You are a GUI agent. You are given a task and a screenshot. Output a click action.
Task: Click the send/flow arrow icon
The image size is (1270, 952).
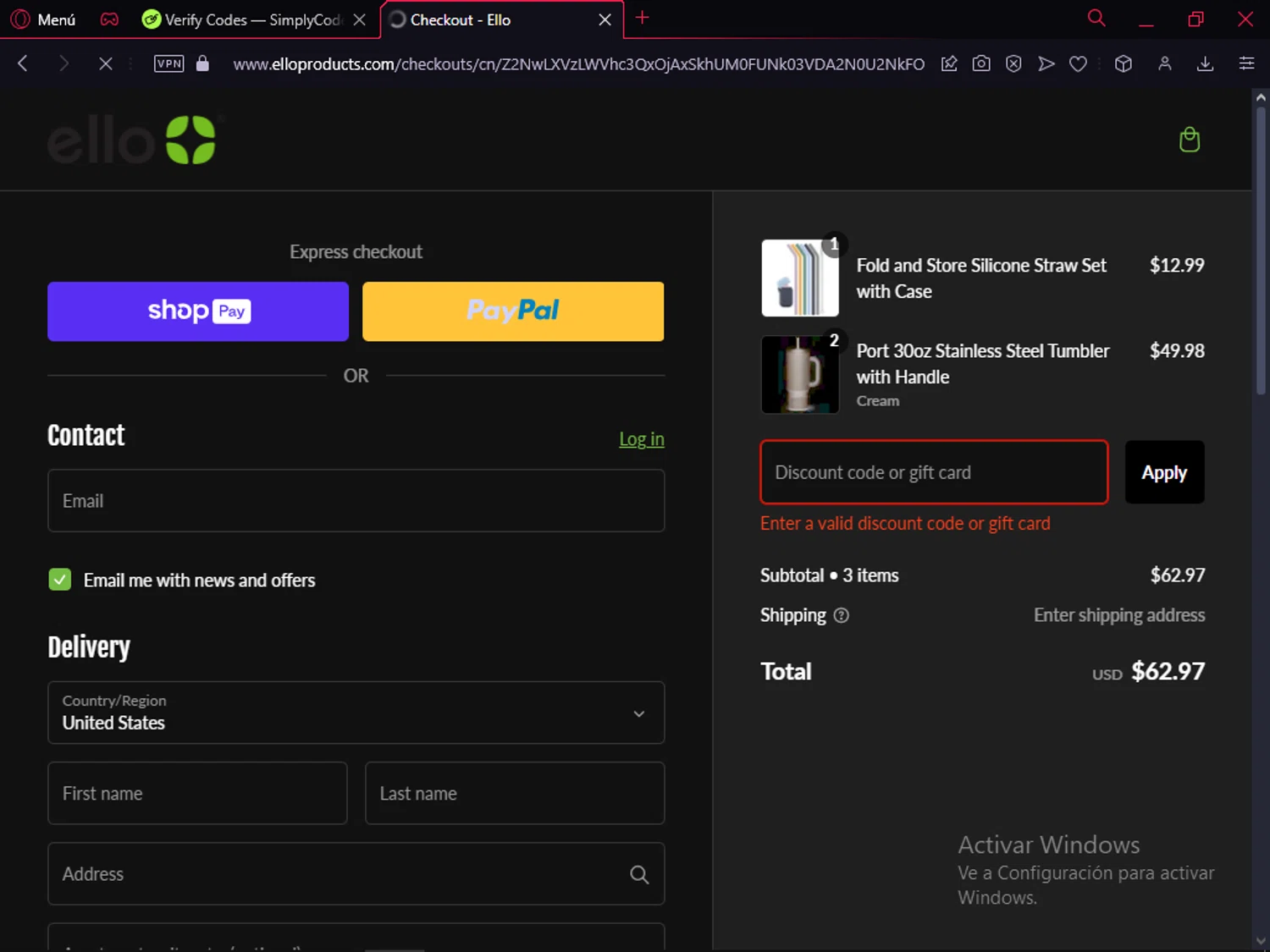(1046, 63)
